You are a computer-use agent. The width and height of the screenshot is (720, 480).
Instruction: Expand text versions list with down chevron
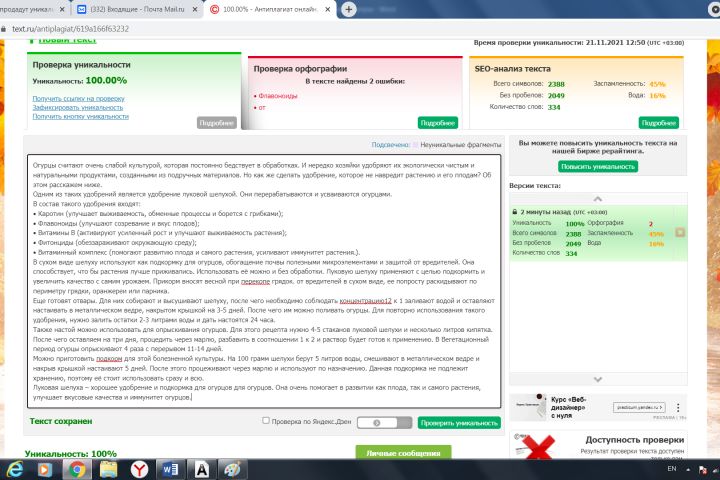point(597,379)
